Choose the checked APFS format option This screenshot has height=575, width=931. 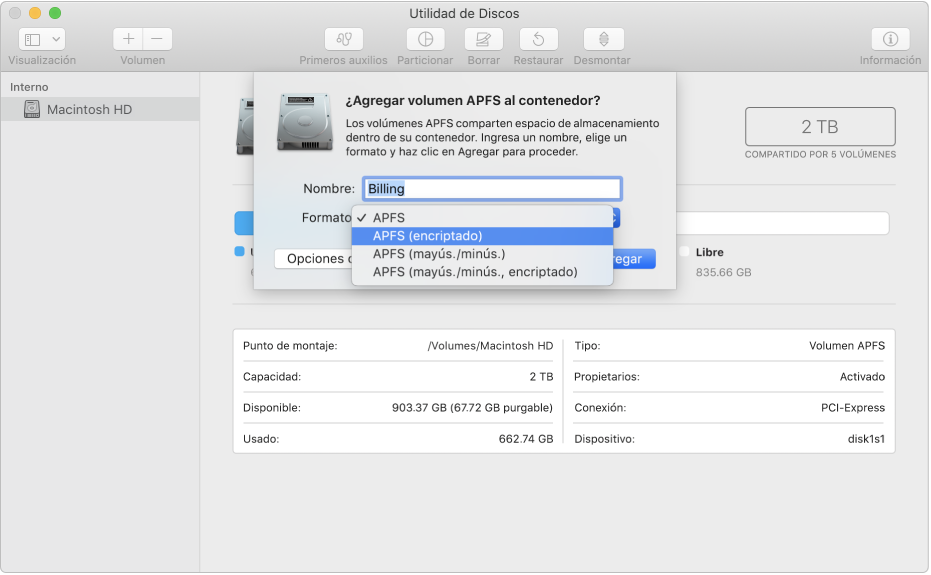(482, 218)
